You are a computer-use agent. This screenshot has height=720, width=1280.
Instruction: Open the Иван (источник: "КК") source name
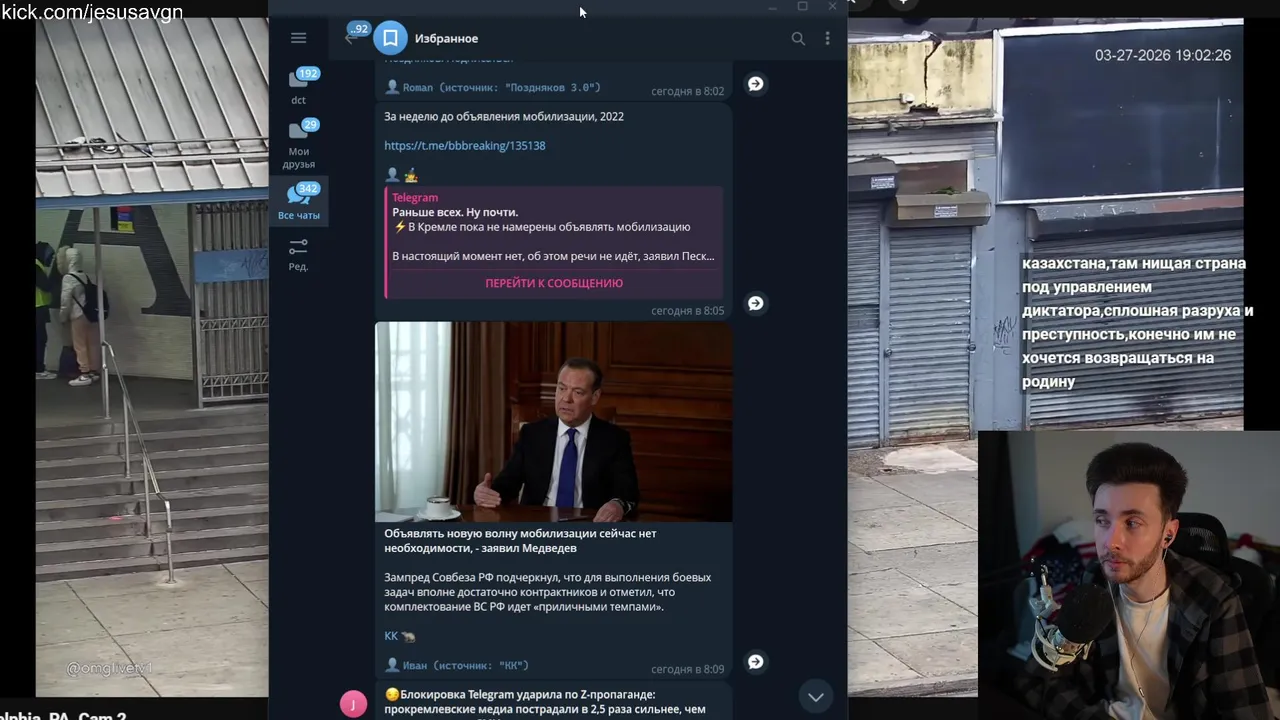pos(465,665)
